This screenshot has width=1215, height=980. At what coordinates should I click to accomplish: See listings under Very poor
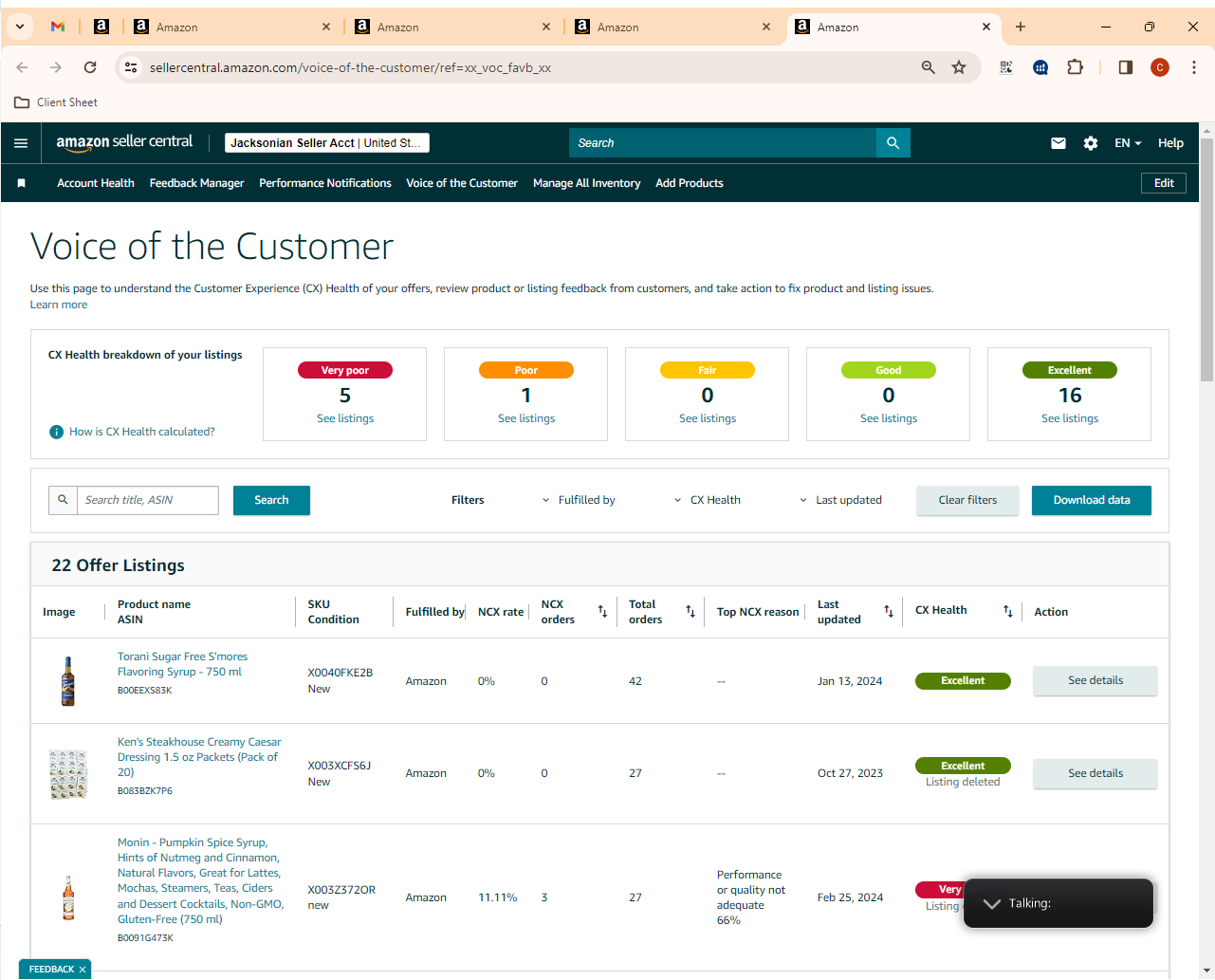(345, 418)
